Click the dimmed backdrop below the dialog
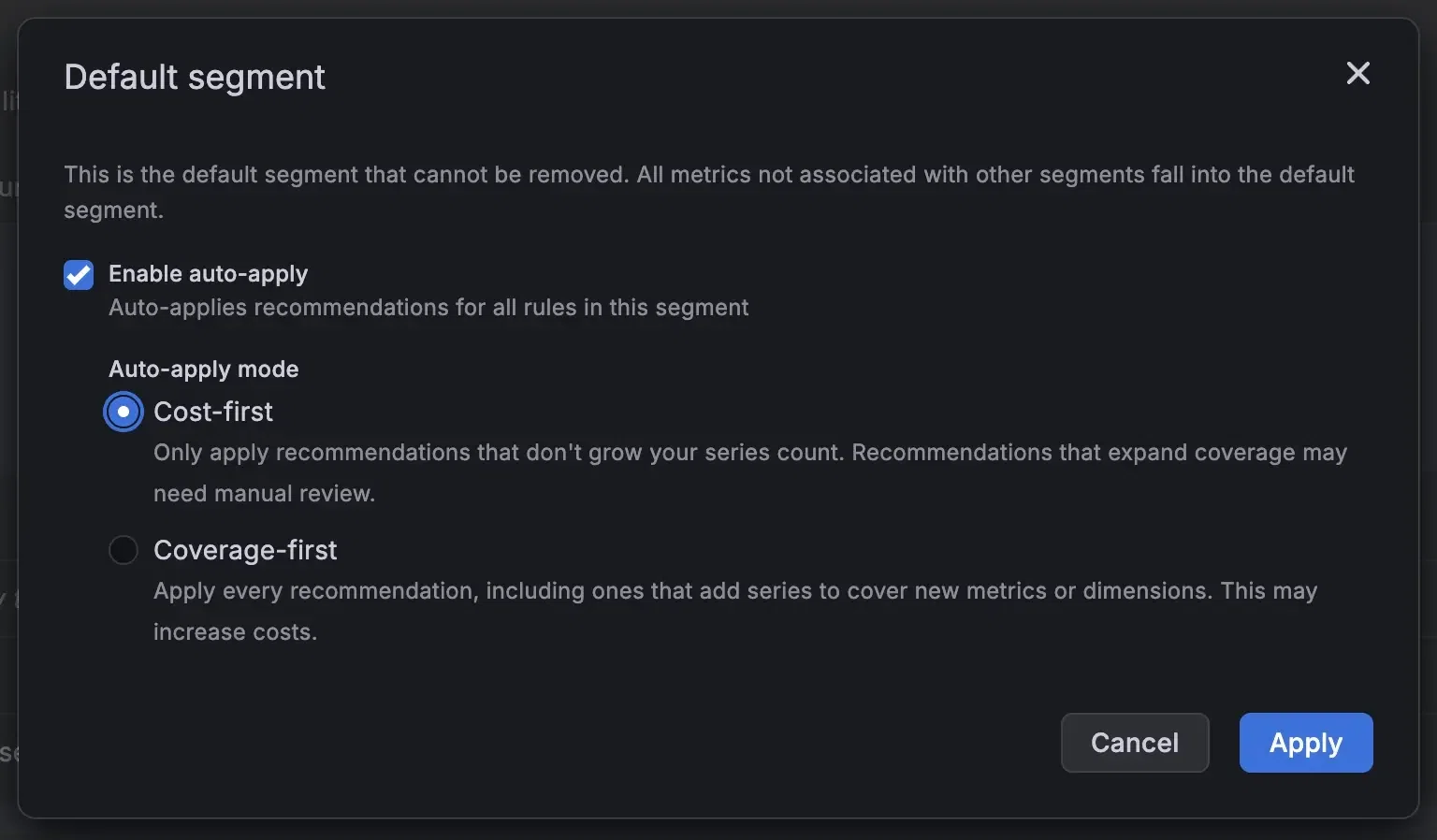 tap(718, 830)
